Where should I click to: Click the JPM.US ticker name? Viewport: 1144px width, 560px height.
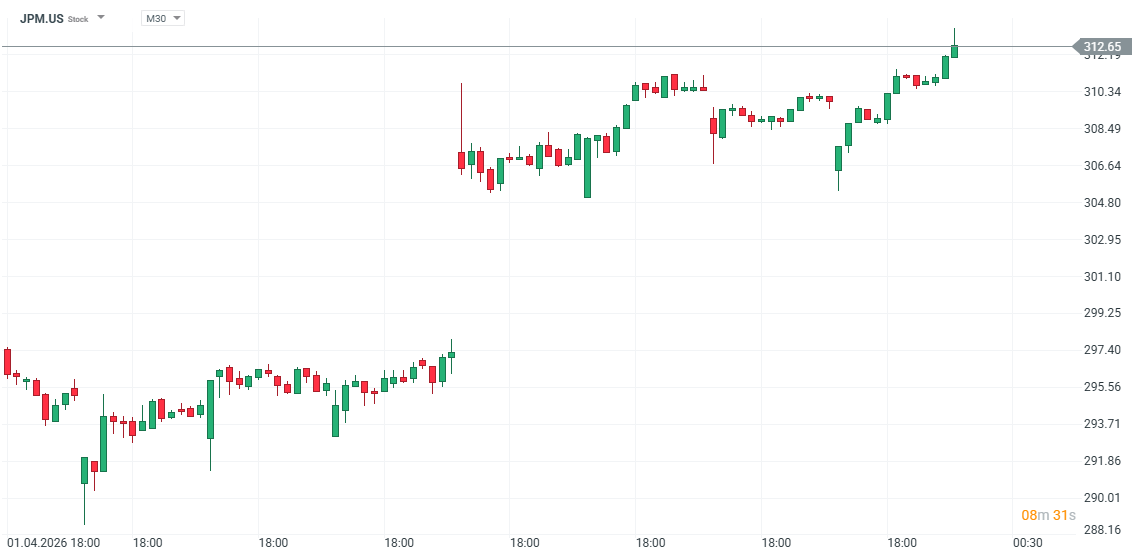pos(41,18)
